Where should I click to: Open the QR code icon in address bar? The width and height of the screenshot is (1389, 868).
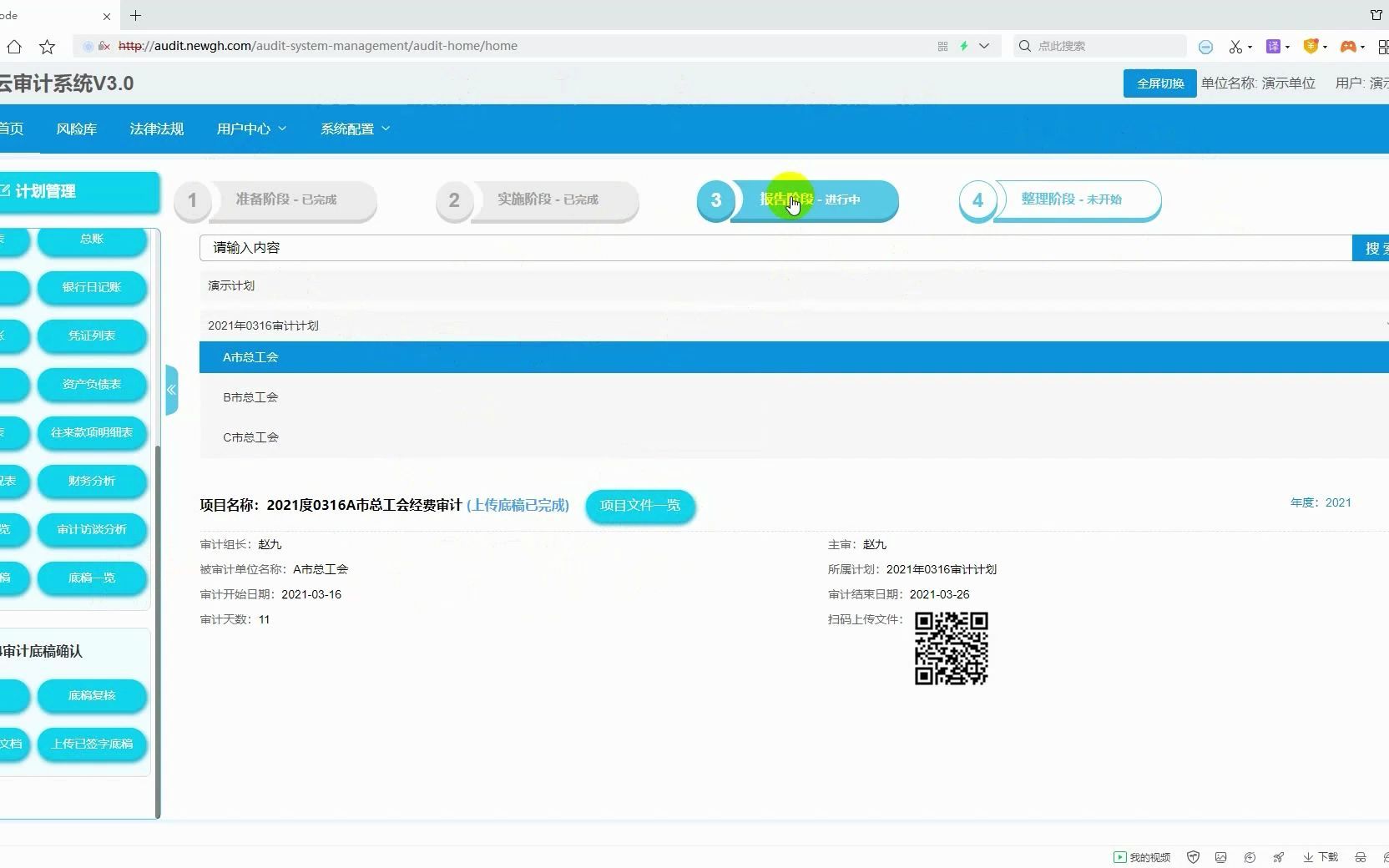point(942,46)
